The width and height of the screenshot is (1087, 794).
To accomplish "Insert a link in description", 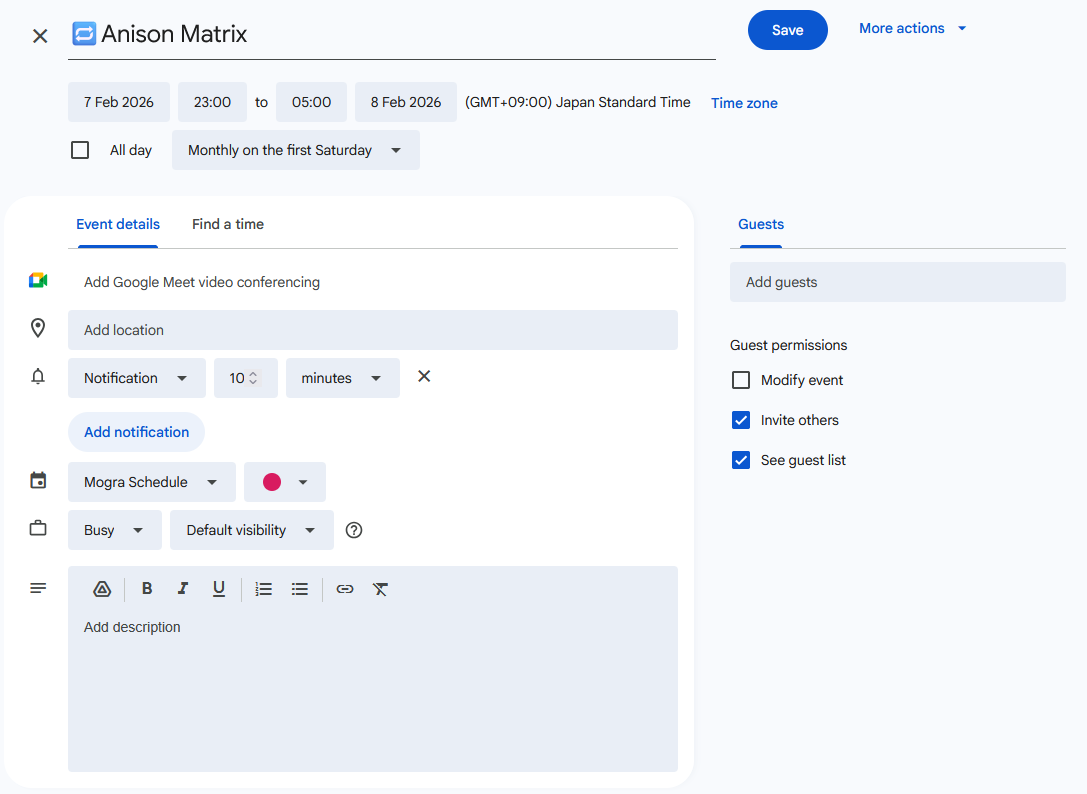I will (x=345, y=589).
